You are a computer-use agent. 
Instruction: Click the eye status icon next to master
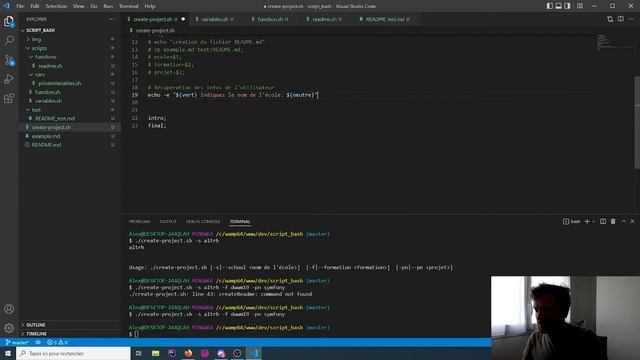click(x=38, y=342)
